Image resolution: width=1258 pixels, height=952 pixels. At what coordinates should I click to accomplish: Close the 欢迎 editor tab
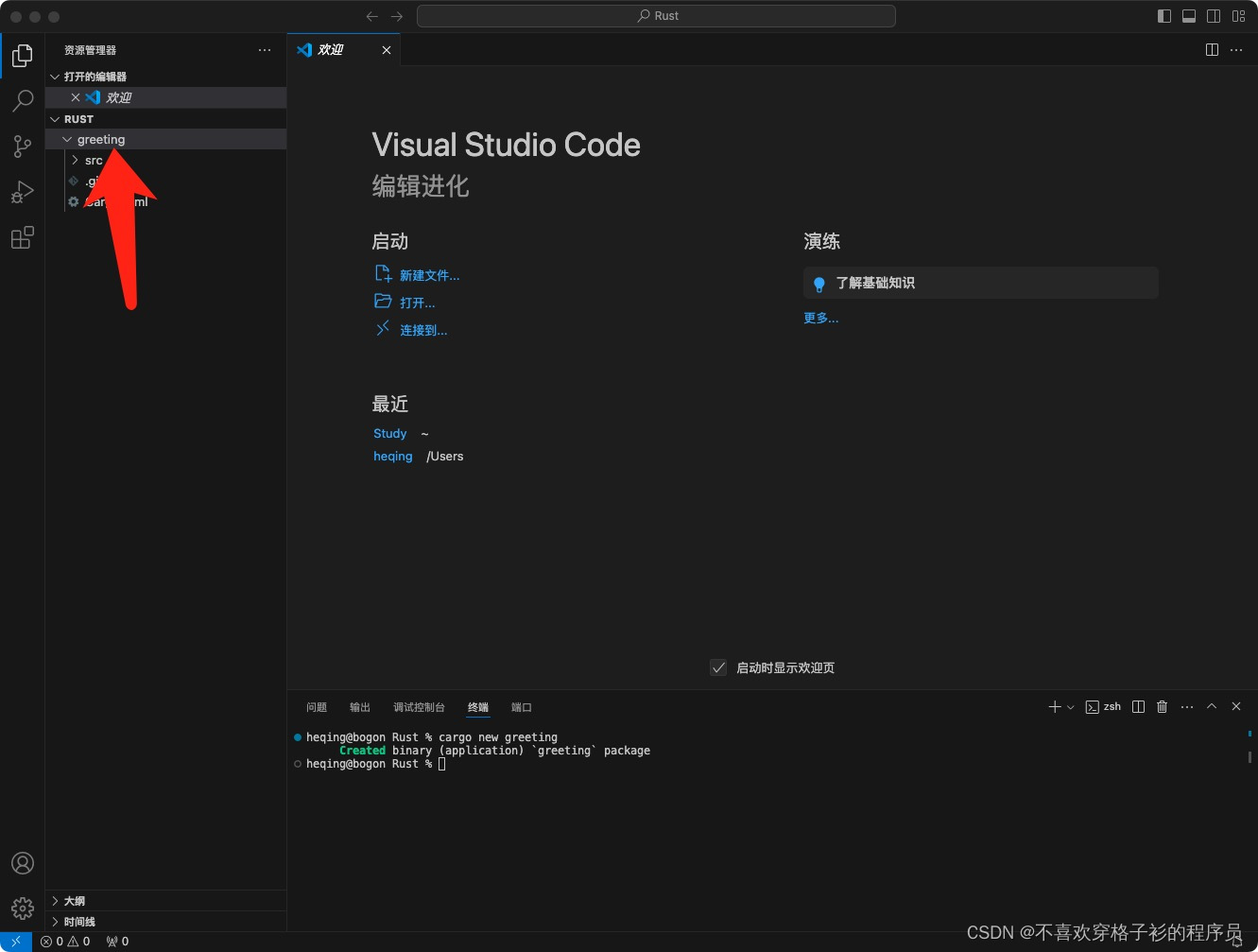(387, 50)
